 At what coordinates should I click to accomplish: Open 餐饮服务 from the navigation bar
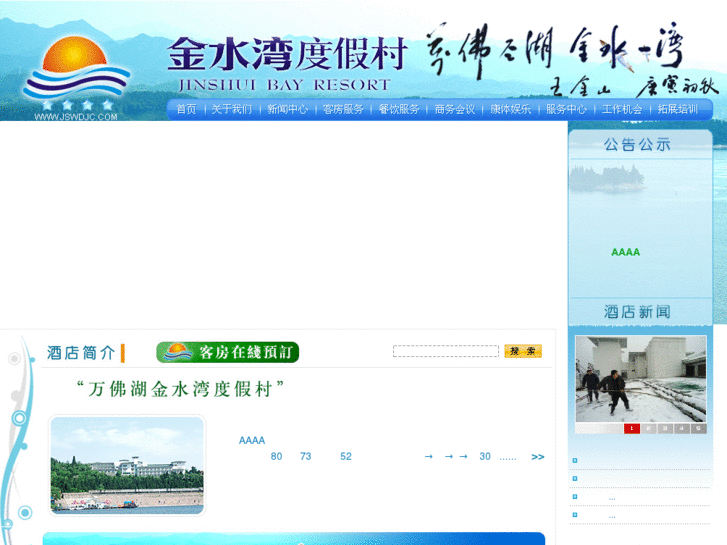pos(399,109)
